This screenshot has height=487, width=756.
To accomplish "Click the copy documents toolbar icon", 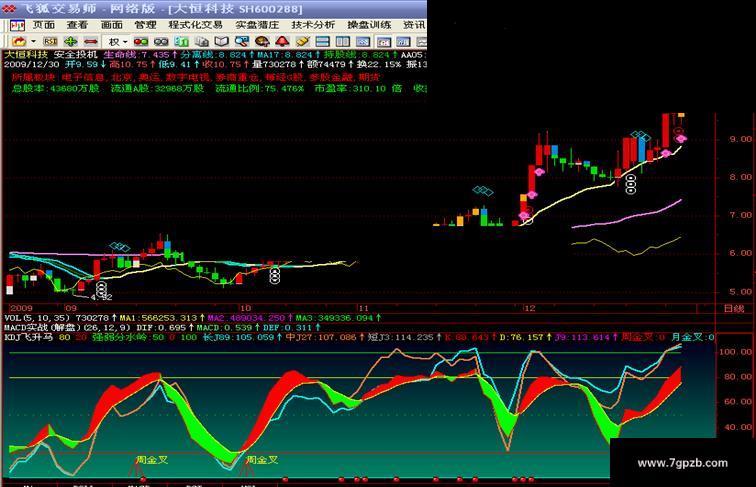I will (x=202, y=42).
